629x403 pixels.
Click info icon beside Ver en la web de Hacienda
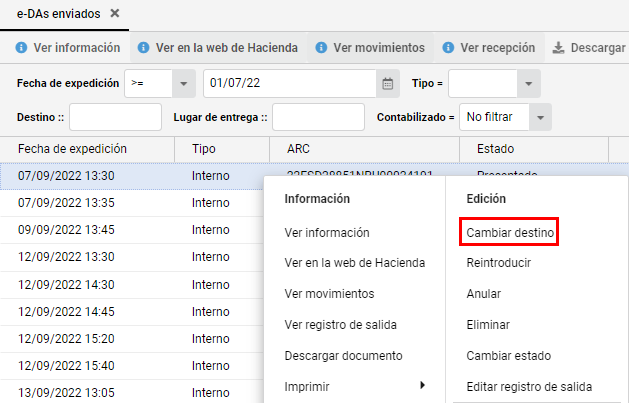[143, 48]
